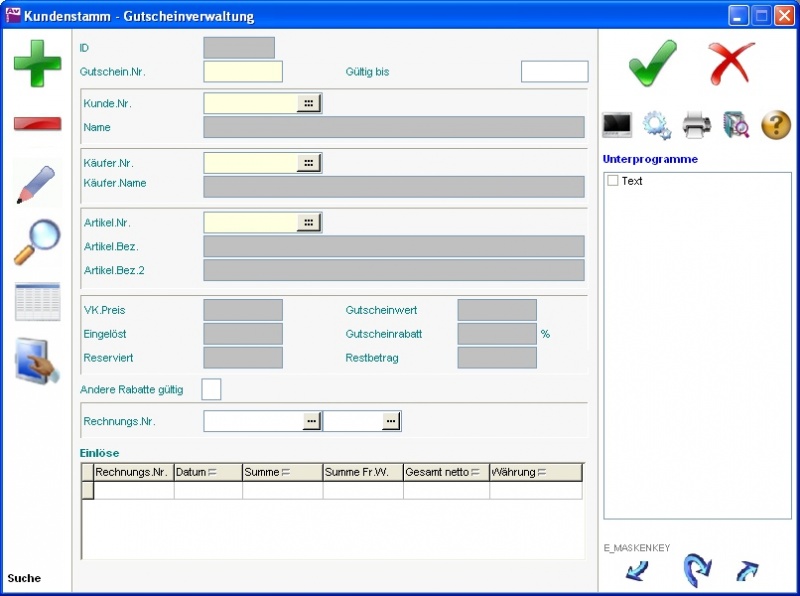Click the monitor screen icon

pos(617,125)
